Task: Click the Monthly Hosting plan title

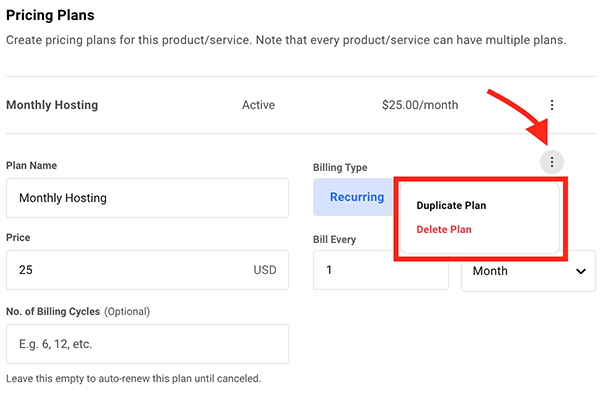Action: pyautogui.click(x=52, y=105)
